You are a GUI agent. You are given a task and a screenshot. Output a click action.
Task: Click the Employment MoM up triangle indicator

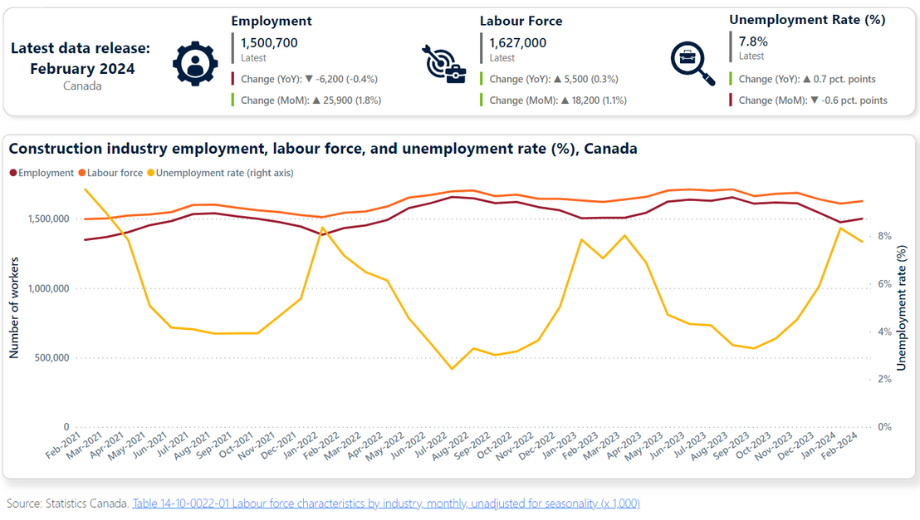pyautogui.click(x=316, y=100)
